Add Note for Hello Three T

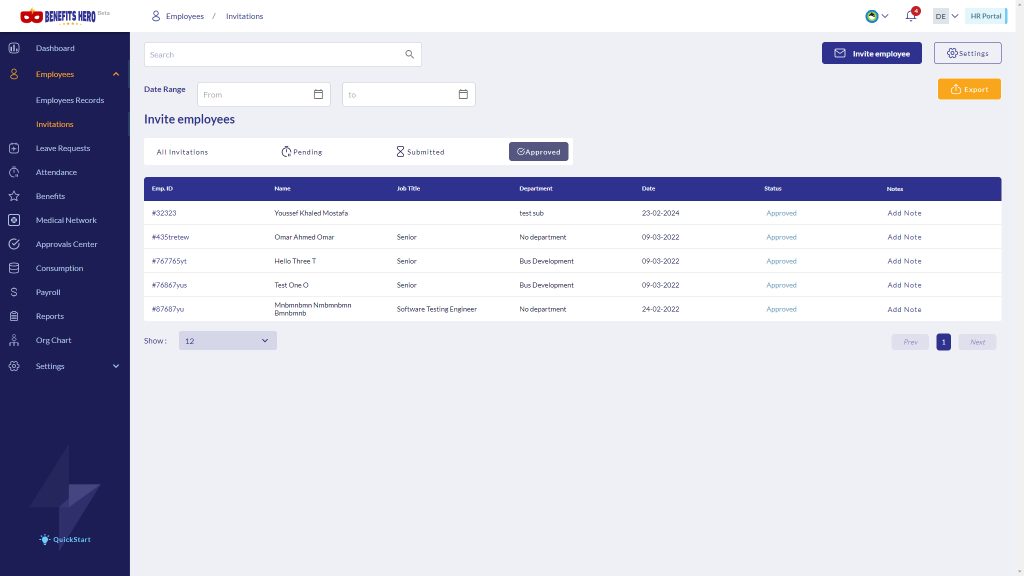click(904, 261)
